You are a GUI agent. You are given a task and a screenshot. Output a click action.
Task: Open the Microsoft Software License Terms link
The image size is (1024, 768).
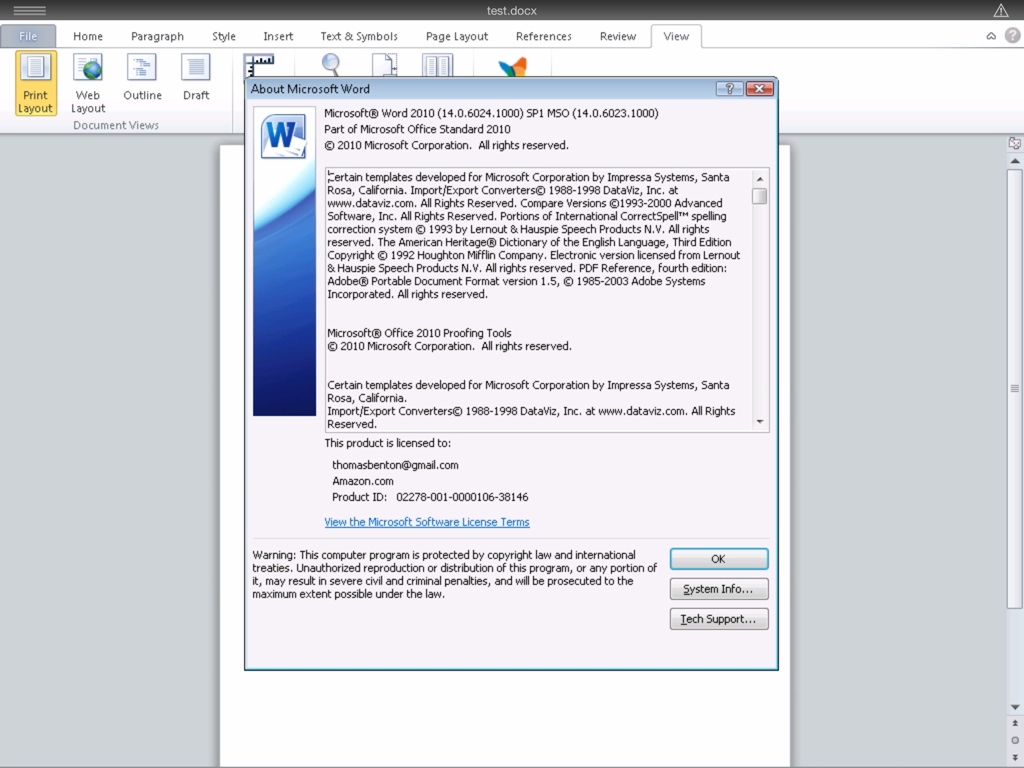click(427, 522)
